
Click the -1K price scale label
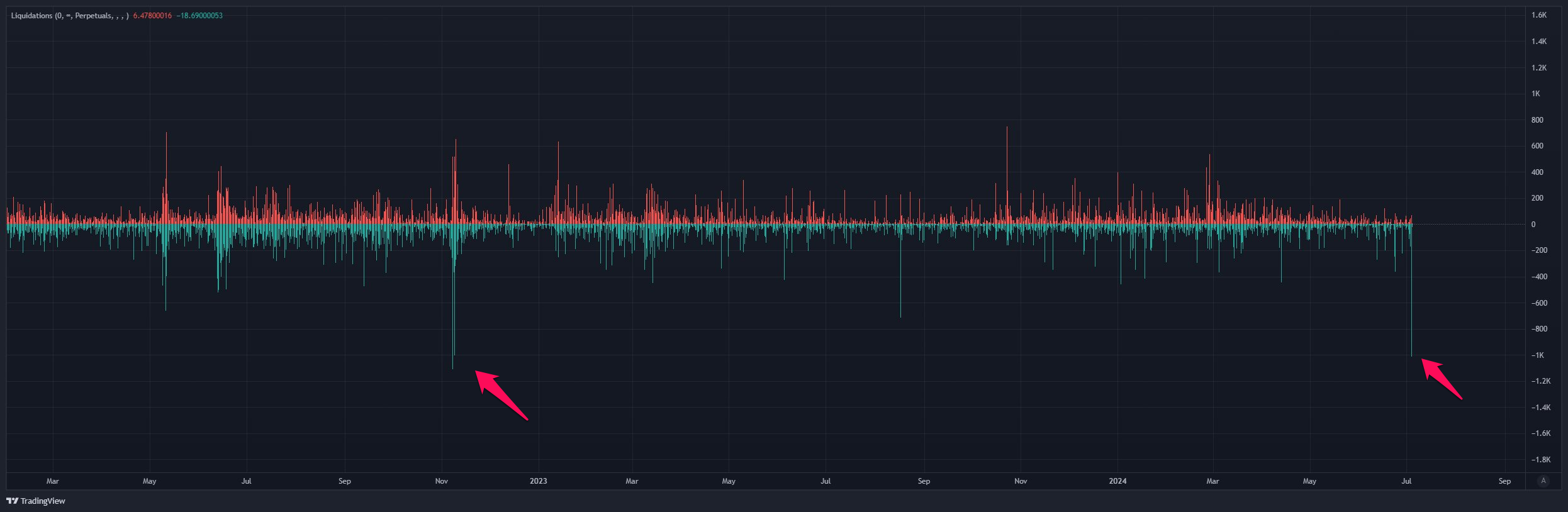tap(1537, 355)
